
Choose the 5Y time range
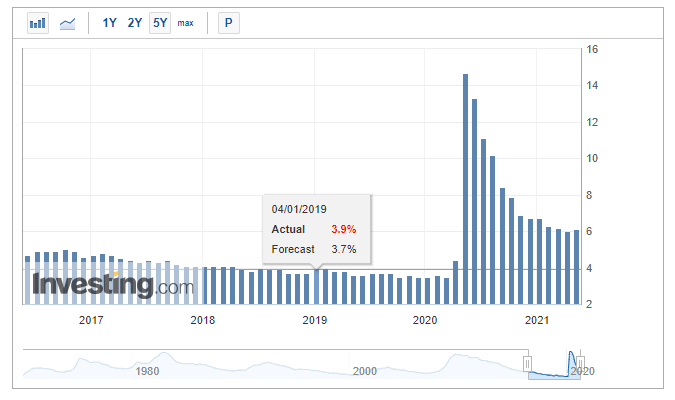point(160,23)
